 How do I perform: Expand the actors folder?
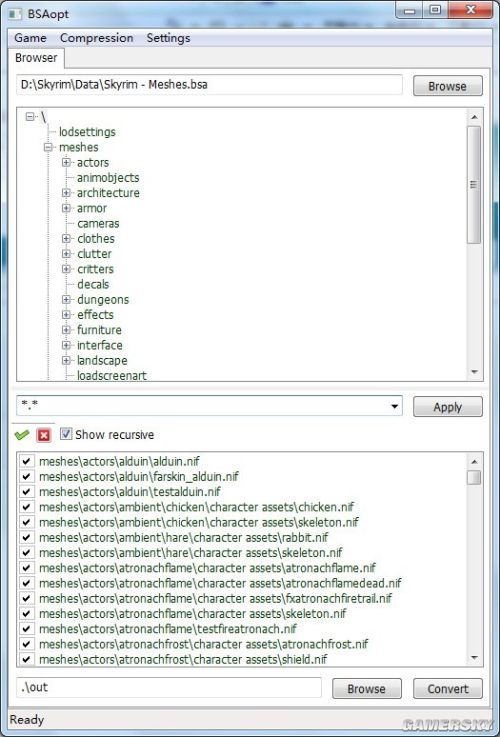coord(66,162)
